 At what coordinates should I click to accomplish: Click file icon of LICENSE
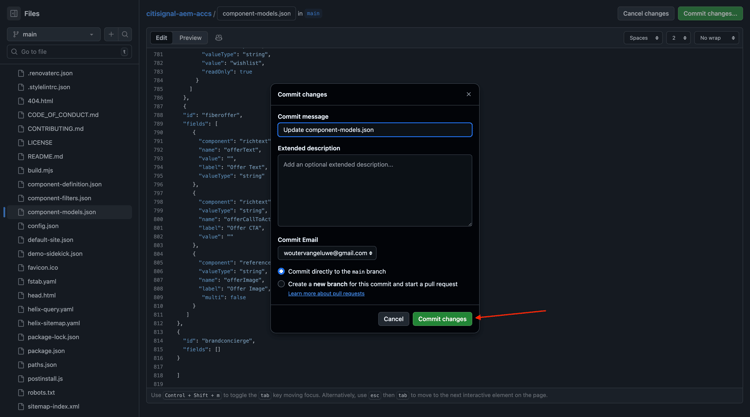coord(21,143)
